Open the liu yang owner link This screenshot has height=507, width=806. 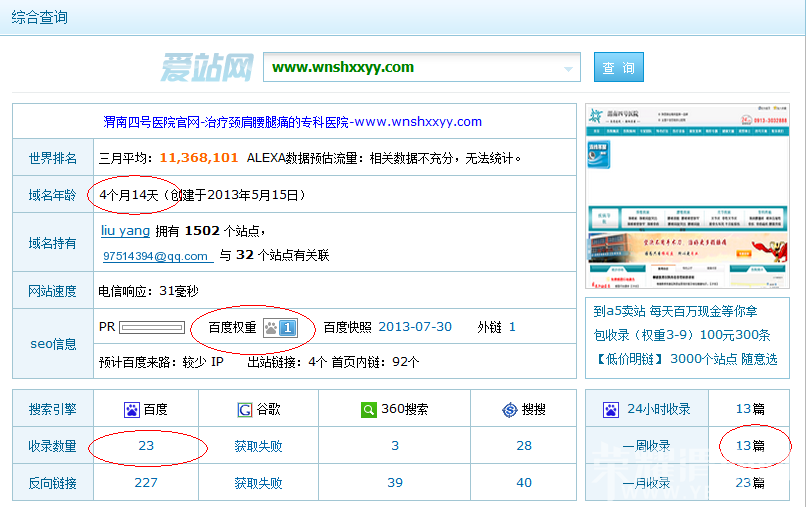tap(125, 230)
